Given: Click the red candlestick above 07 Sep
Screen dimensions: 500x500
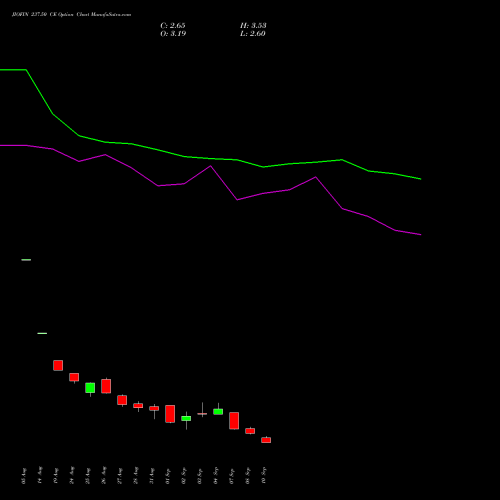Looking at the screenshot, I should [x=234, y=421].
